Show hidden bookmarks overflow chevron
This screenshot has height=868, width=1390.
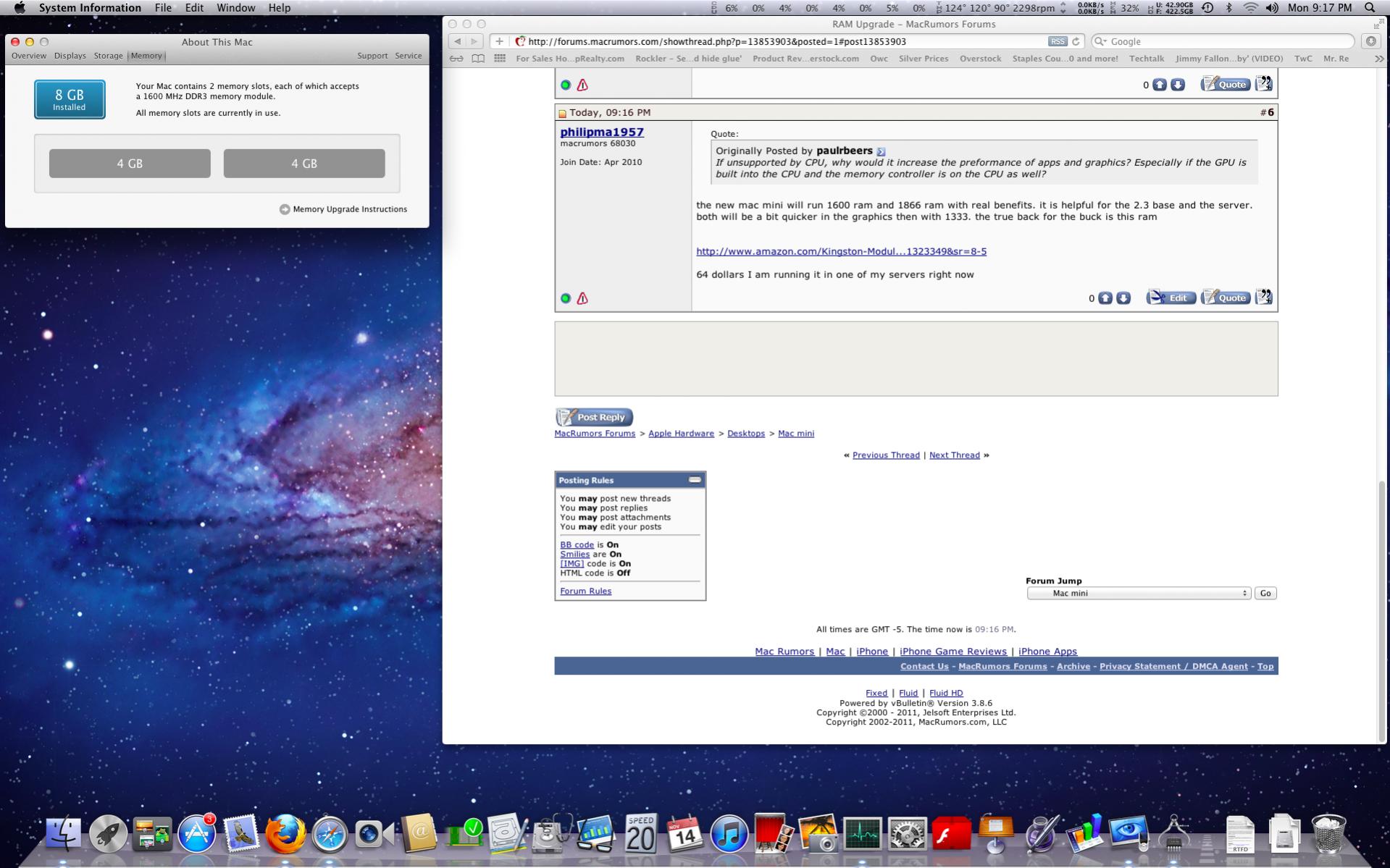tap(1378, 59)
